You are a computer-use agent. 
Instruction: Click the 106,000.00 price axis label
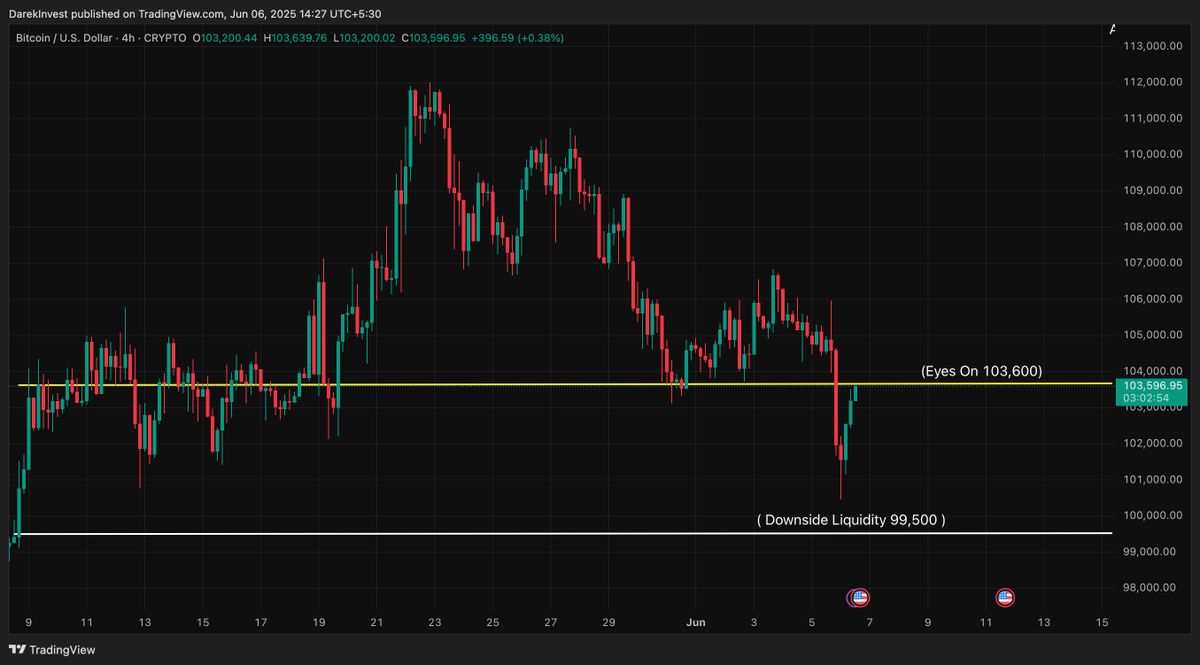pos(1154,299)
